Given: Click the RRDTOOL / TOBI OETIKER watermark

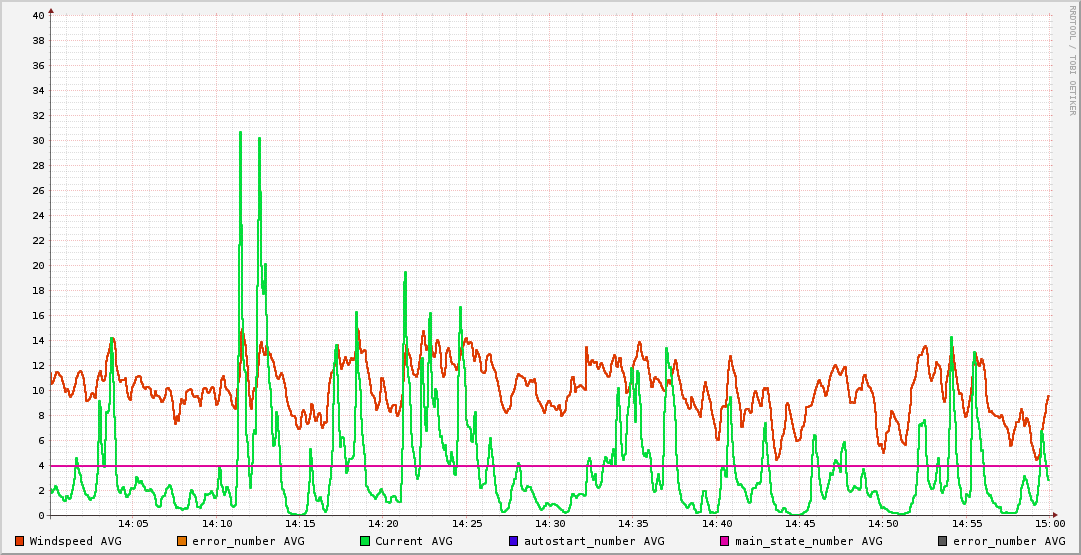Looking at the screenshot, I should [x=1072, y=60].
